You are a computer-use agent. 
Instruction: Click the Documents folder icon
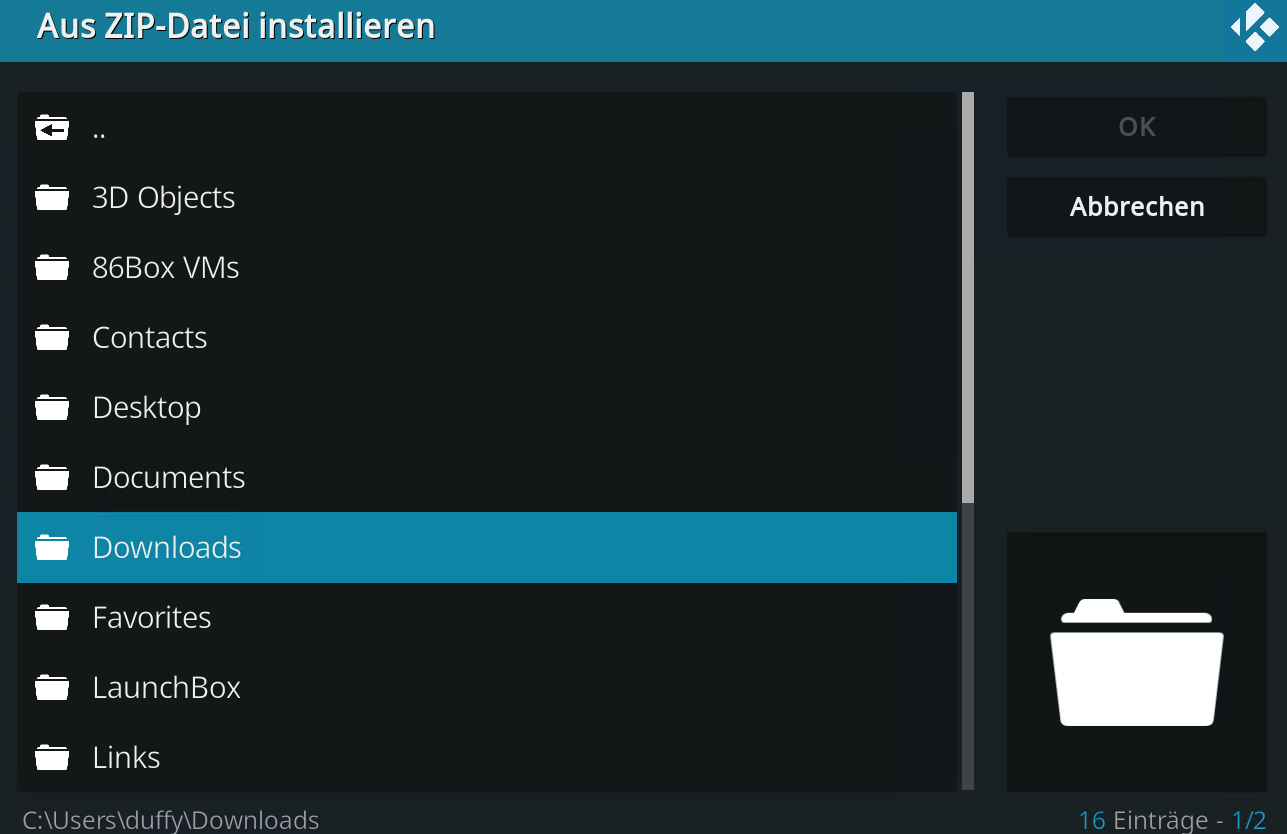click(52, 478)
